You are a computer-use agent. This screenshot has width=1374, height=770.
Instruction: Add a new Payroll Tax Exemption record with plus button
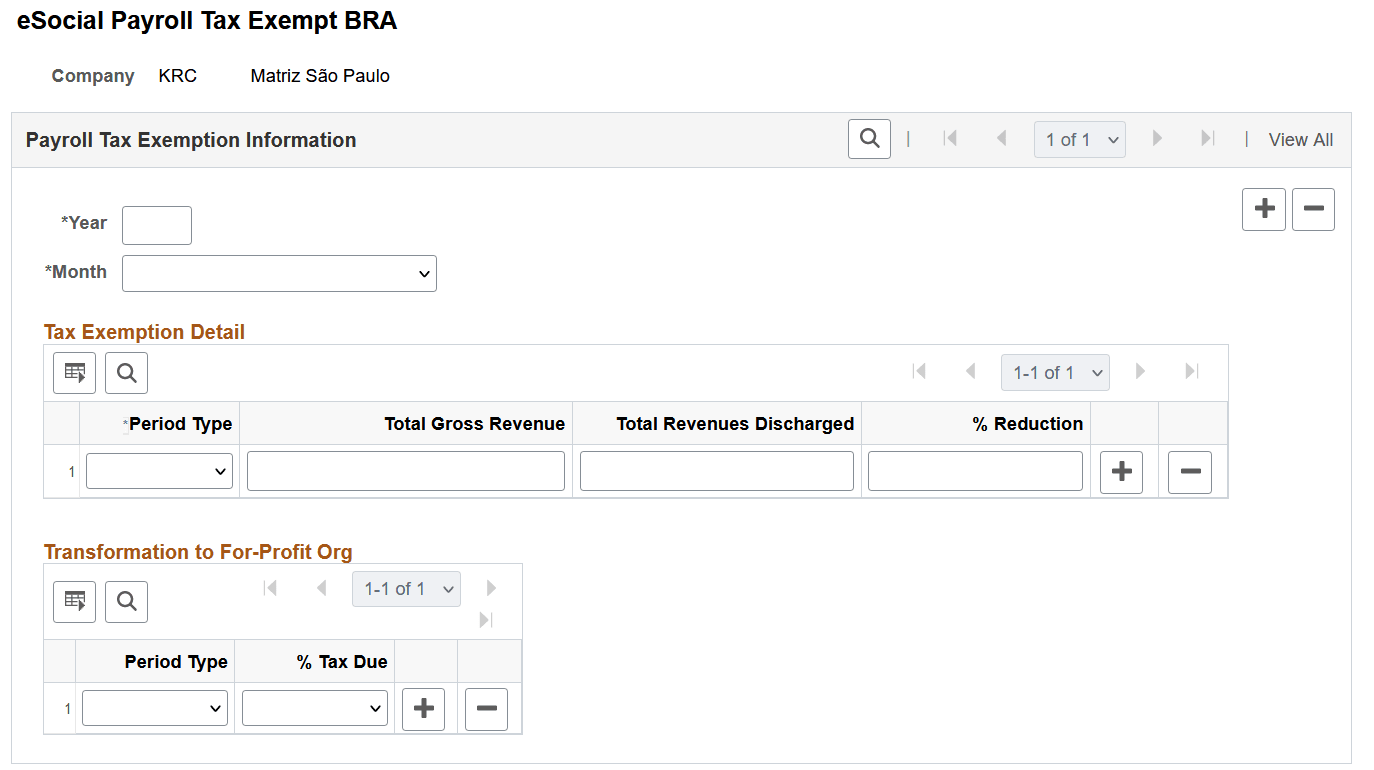point(1263,209)
